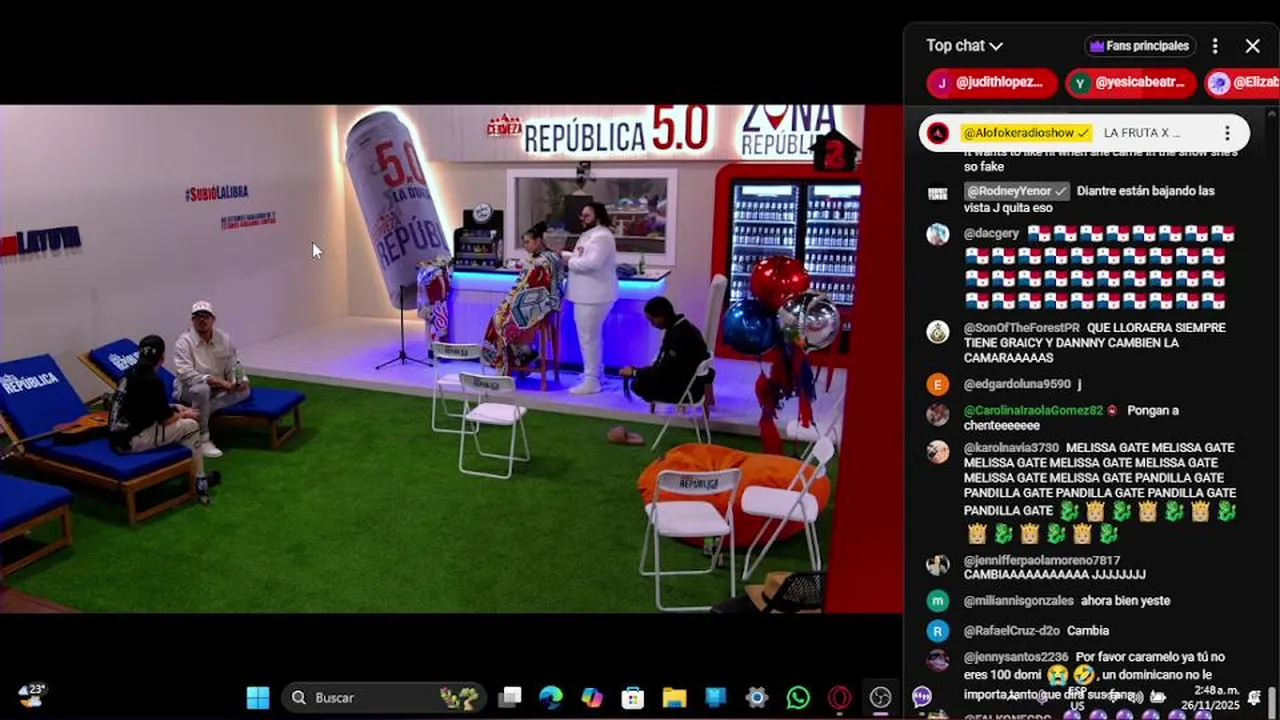Open WhatsApp from the taskbar
The width and height of the screenshot is (1280, 720).
point(798,698)
